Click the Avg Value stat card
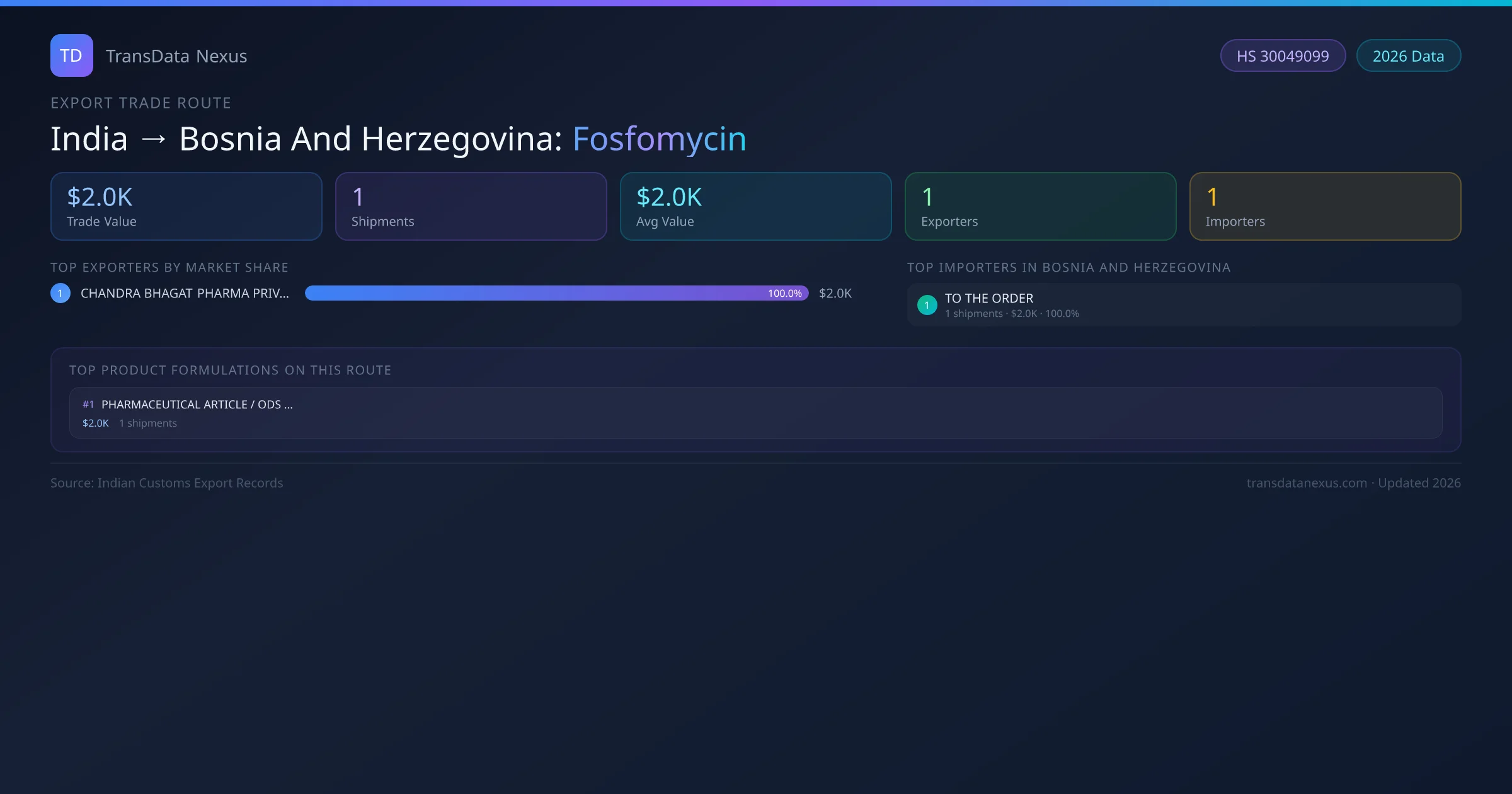The height and width of the screenshot is (794, 1512). (x=755, y=207)
